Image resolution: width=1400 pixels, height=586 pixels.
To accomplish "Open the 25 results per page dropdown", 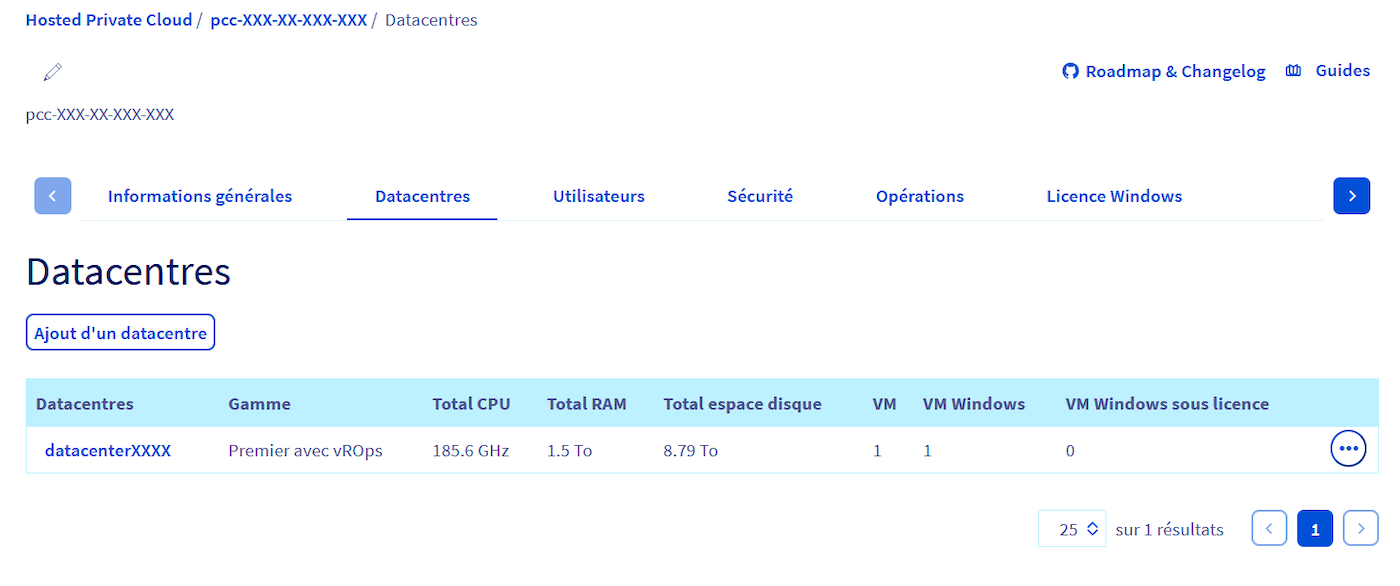I will [x=1072, y=529].
